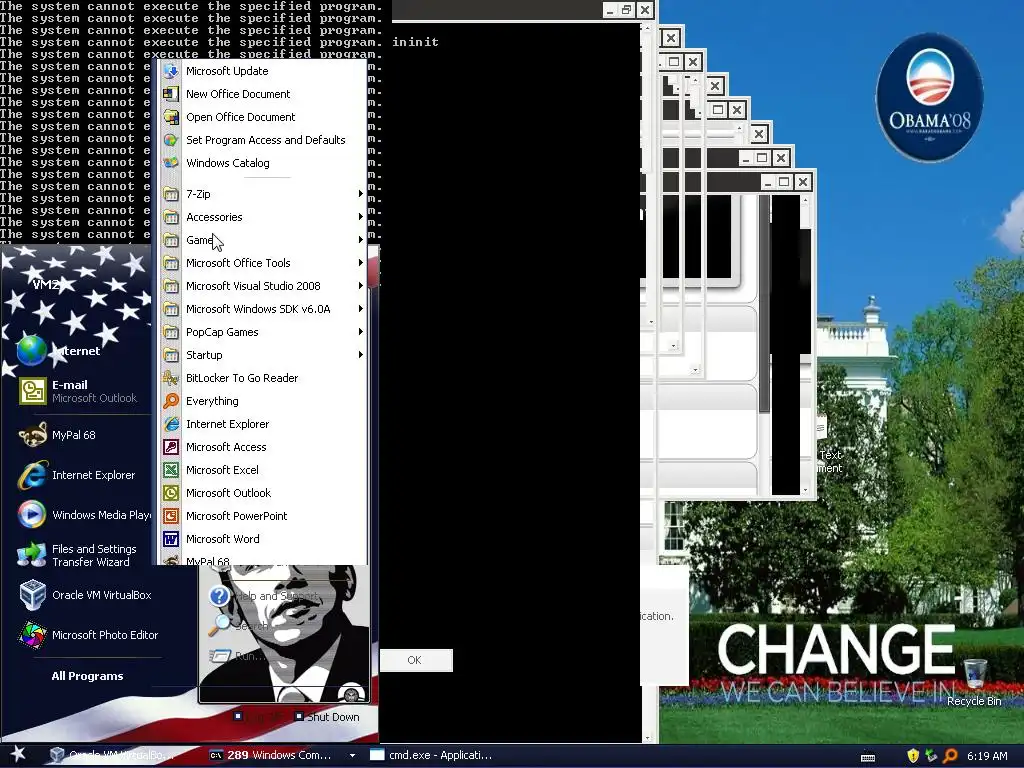Click the Internet pinned globe icon
Viewport: 1024px width, 768px height.
coord(31,351)
